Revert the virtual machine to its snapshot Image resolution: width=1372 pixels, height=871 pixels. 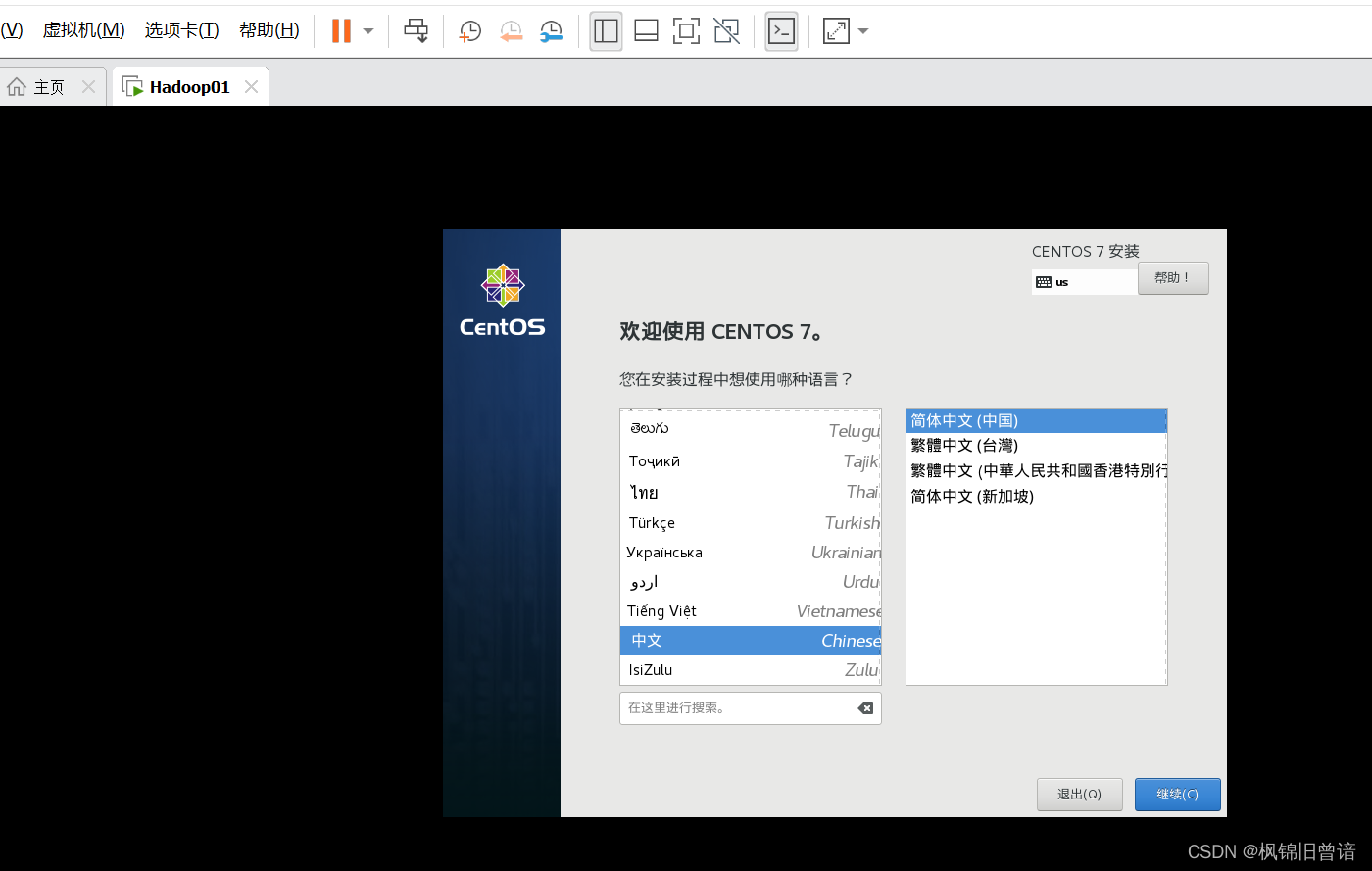coord(511,30)
